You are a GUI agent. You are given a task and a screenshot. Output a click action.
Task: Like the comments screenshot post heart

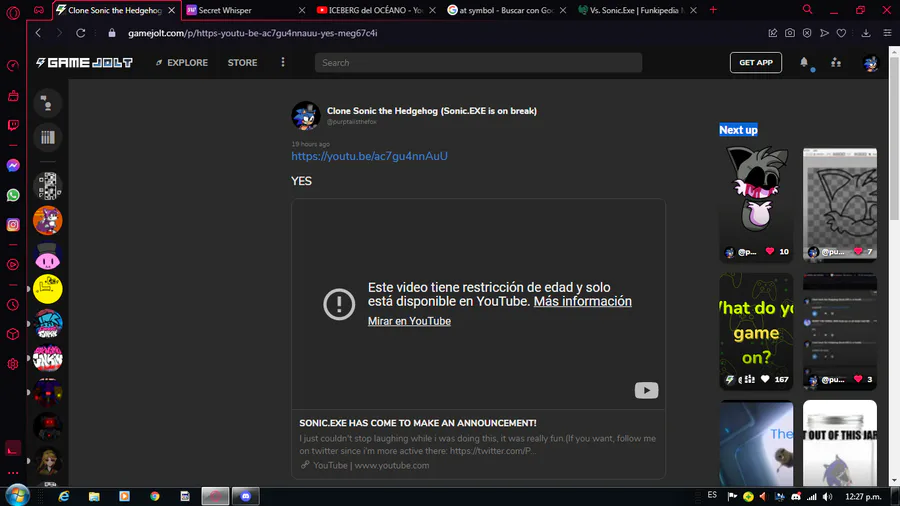click(x=858, y=379)
